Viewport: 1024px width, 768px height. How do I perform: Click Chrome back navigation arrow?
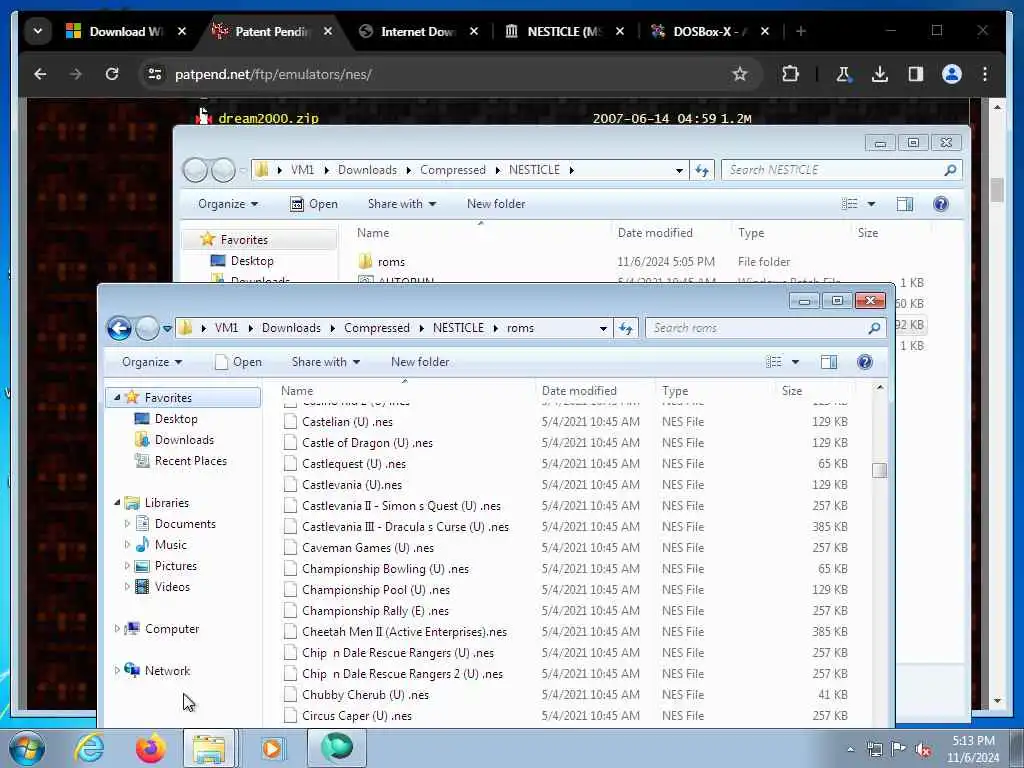point(40,74)
